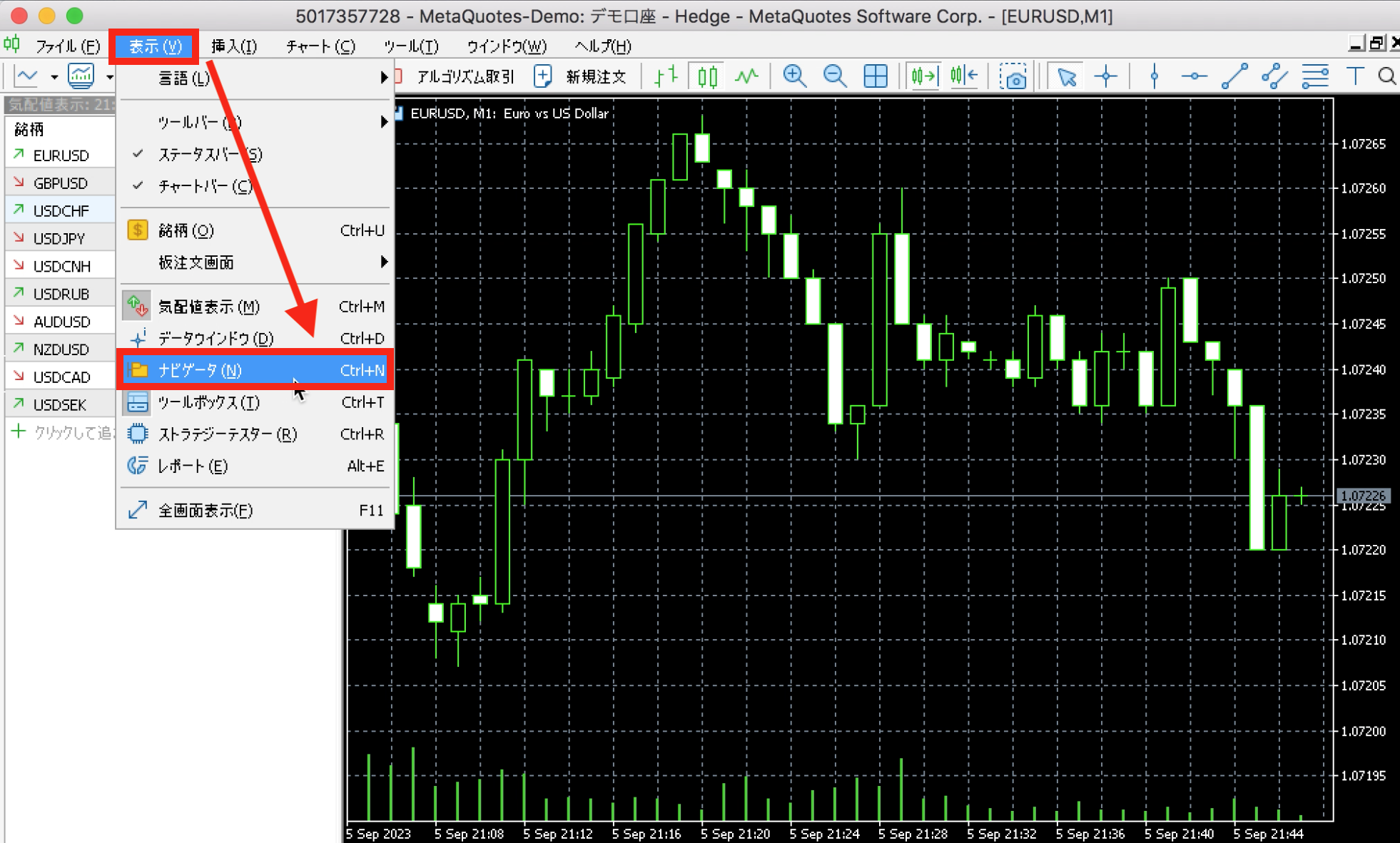1400x843 pixels.
Task: Click the search magnifier icon
Action: tap(1387, 76)
